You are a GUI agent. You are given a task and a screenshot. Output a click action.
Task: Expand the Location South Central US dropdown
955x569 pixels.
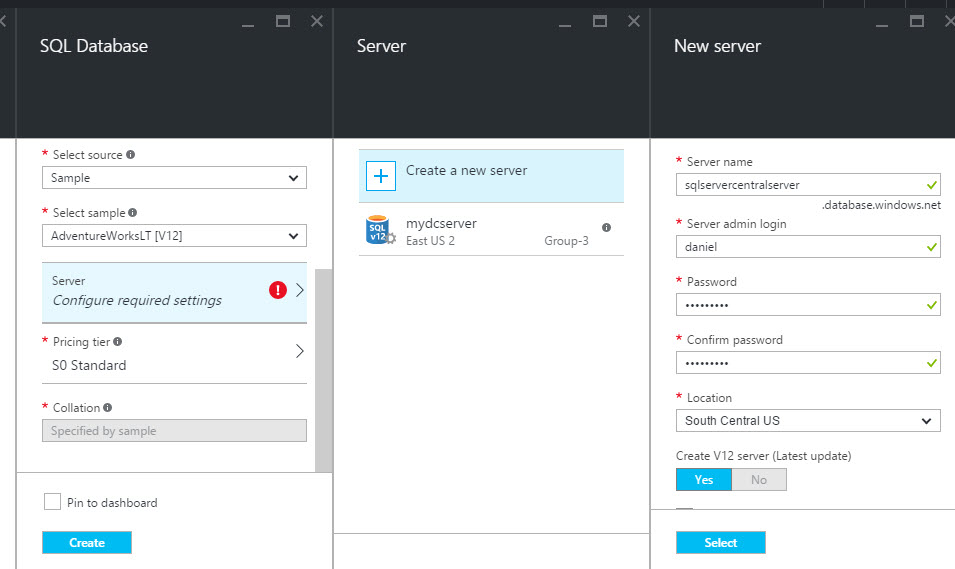(808, 421)
